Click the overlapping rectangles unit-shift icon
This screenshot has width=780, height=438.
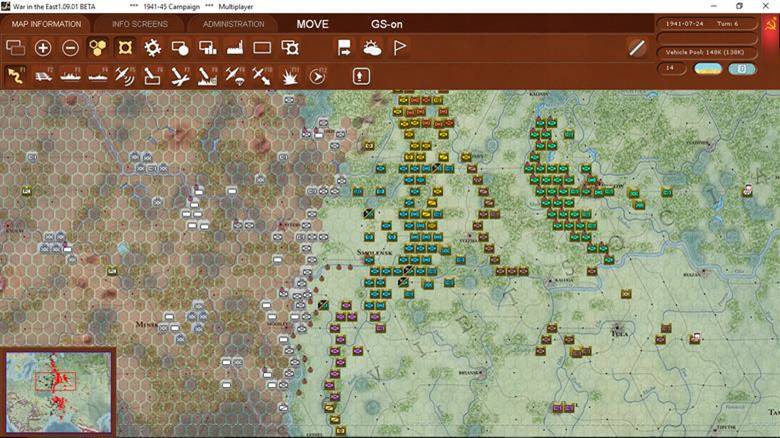tap(15, 48)
